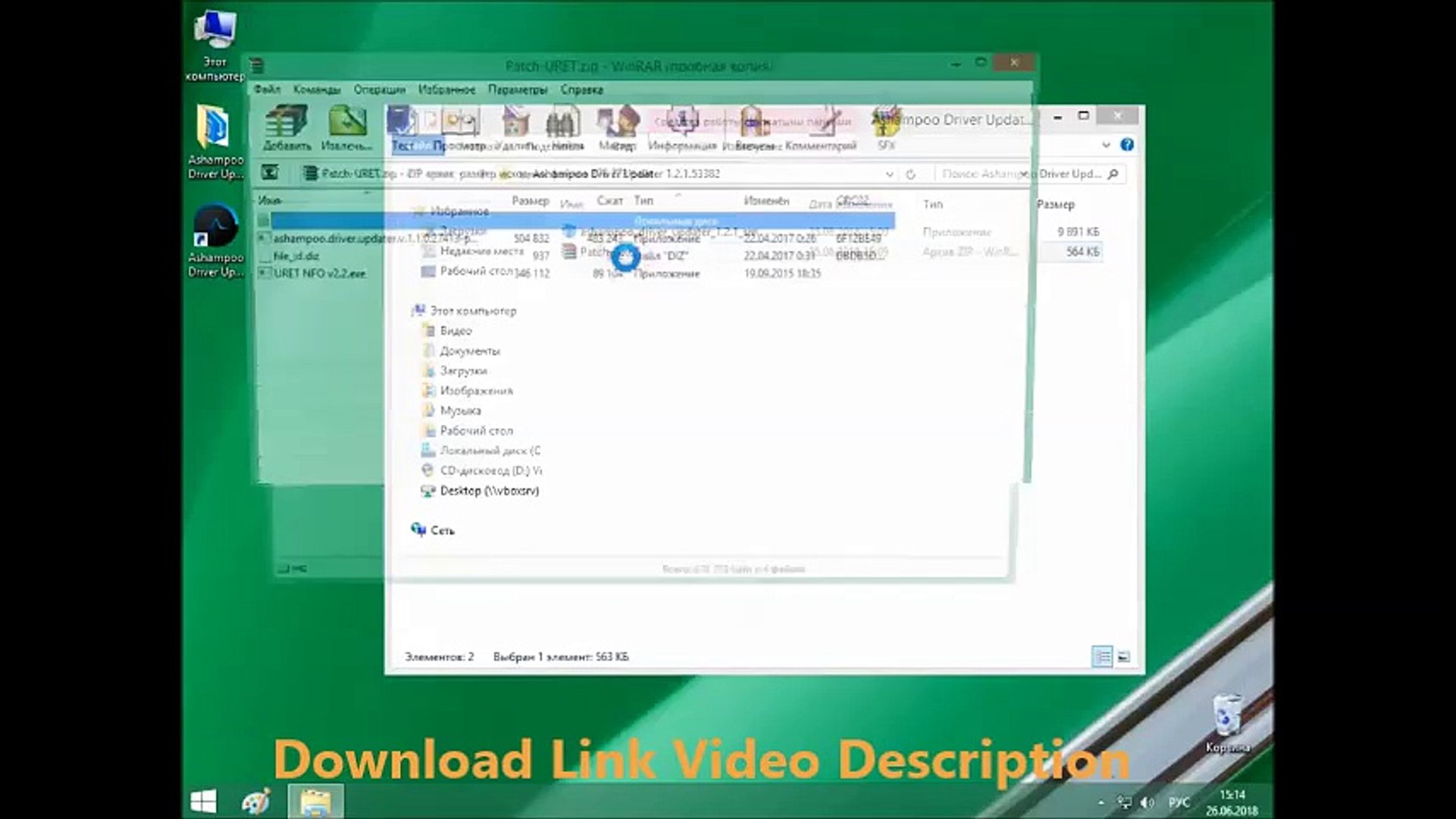Viewport: 1456px width, 819px height.
Task: Switch to details view toggle
Action: click(x=1102, y=657)
